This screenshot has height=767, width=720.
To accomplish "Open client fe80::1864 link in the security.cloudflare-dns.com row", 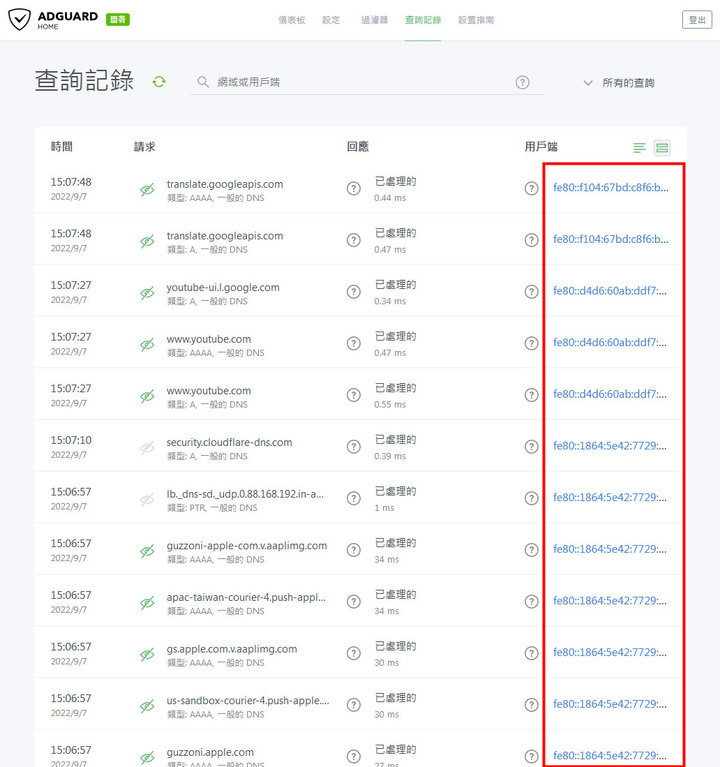I will [610, 446].
